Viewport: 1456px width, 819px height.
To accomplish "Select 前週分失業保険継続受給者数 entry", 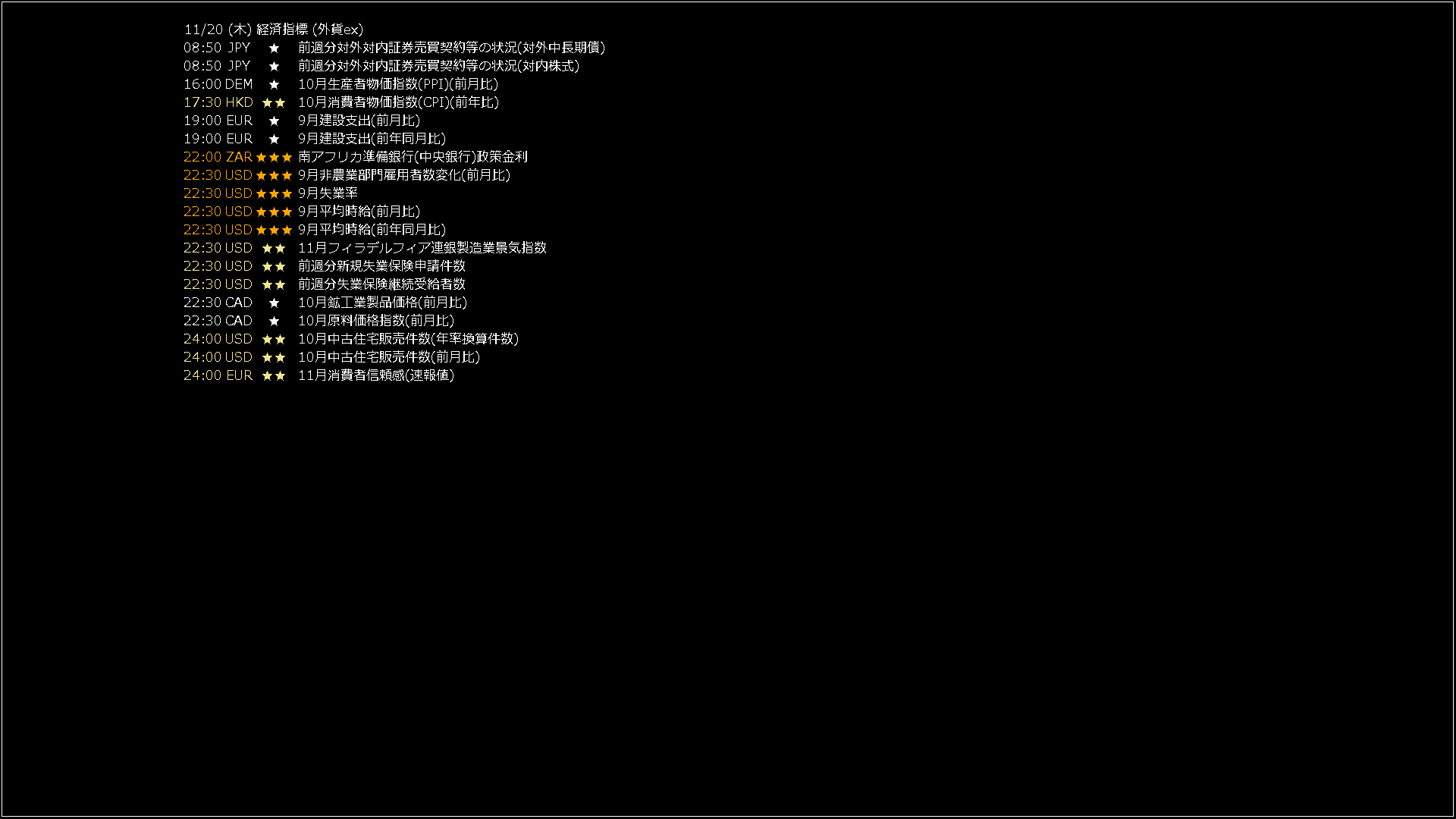I will pyautogui.click(x=381, y=284).
